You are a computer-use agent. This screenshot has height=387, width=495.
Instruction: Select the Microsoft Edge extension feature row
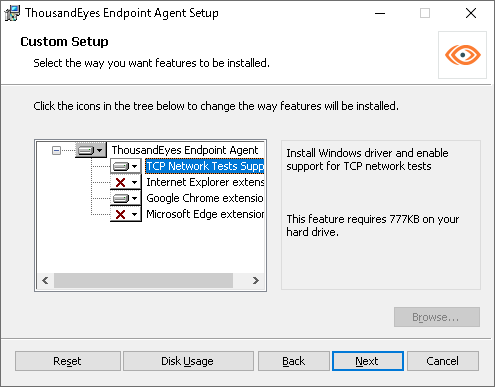[205, 214]
